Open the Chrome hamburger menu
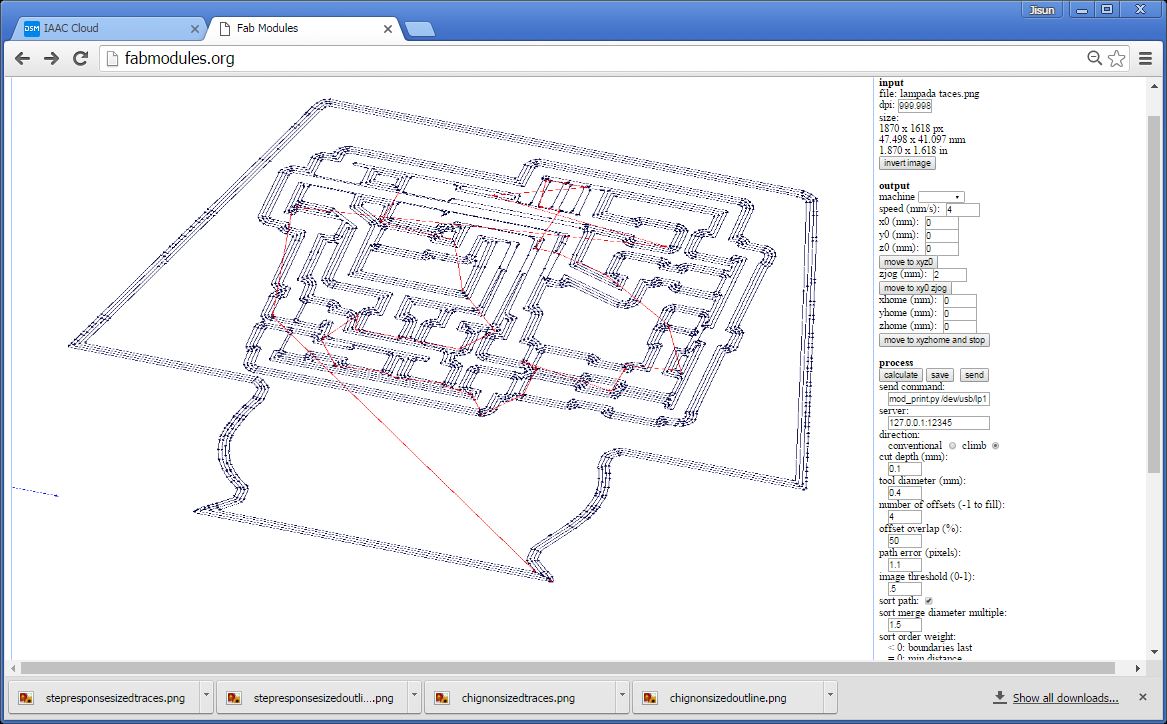 click(x=1145, y=58)
